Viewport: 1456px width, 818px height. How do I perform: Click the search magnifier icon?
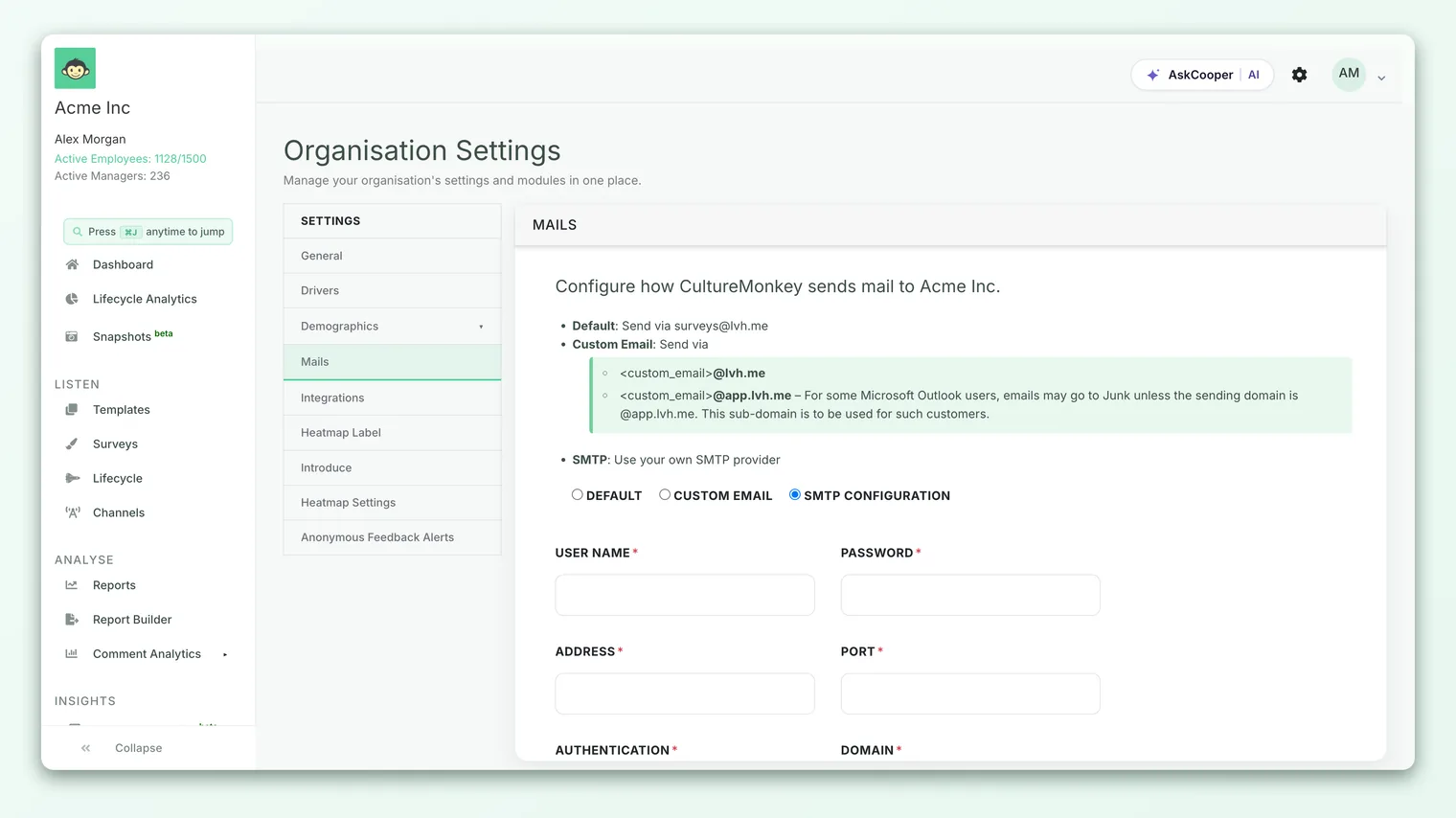pyautogui.click(x=78, y=232)
